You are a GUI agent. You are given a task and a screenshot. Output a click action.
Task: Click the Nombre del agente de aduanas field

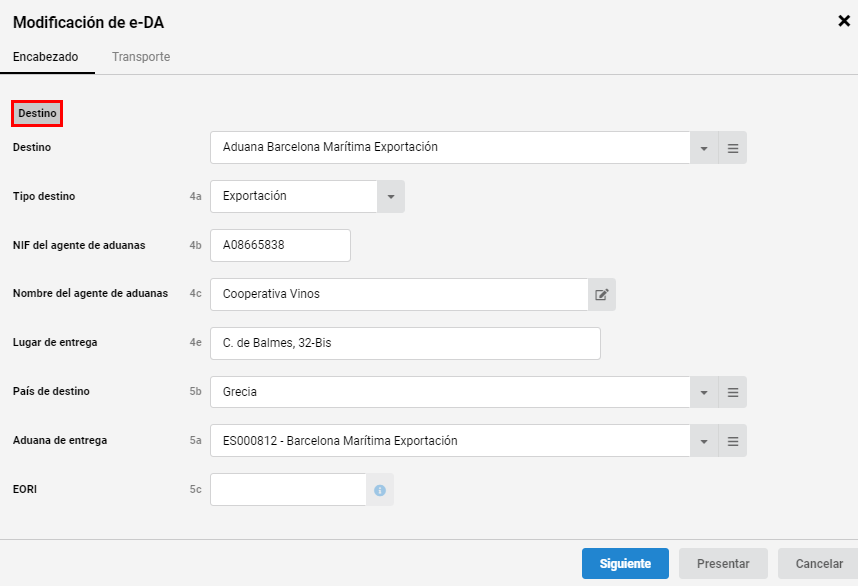pyautogui.click(x=399, y=294)
